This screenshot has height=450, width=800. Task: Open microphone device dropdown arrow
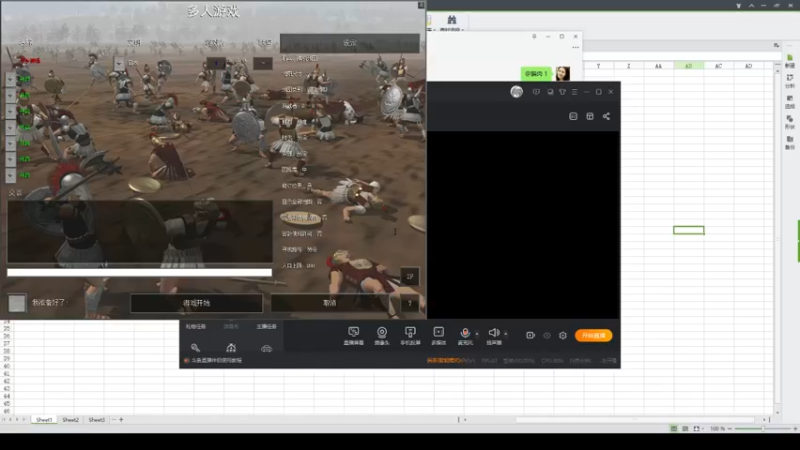[477, 334]
